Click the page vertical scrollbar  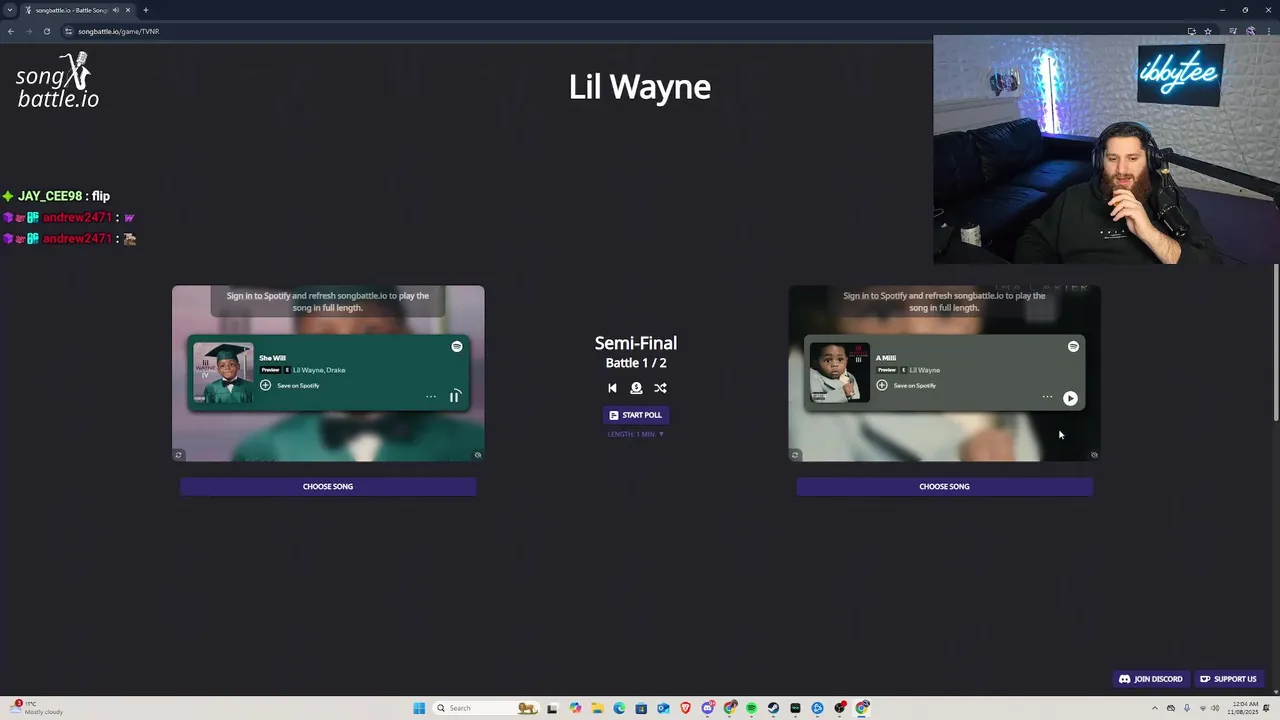(1276, 343)
